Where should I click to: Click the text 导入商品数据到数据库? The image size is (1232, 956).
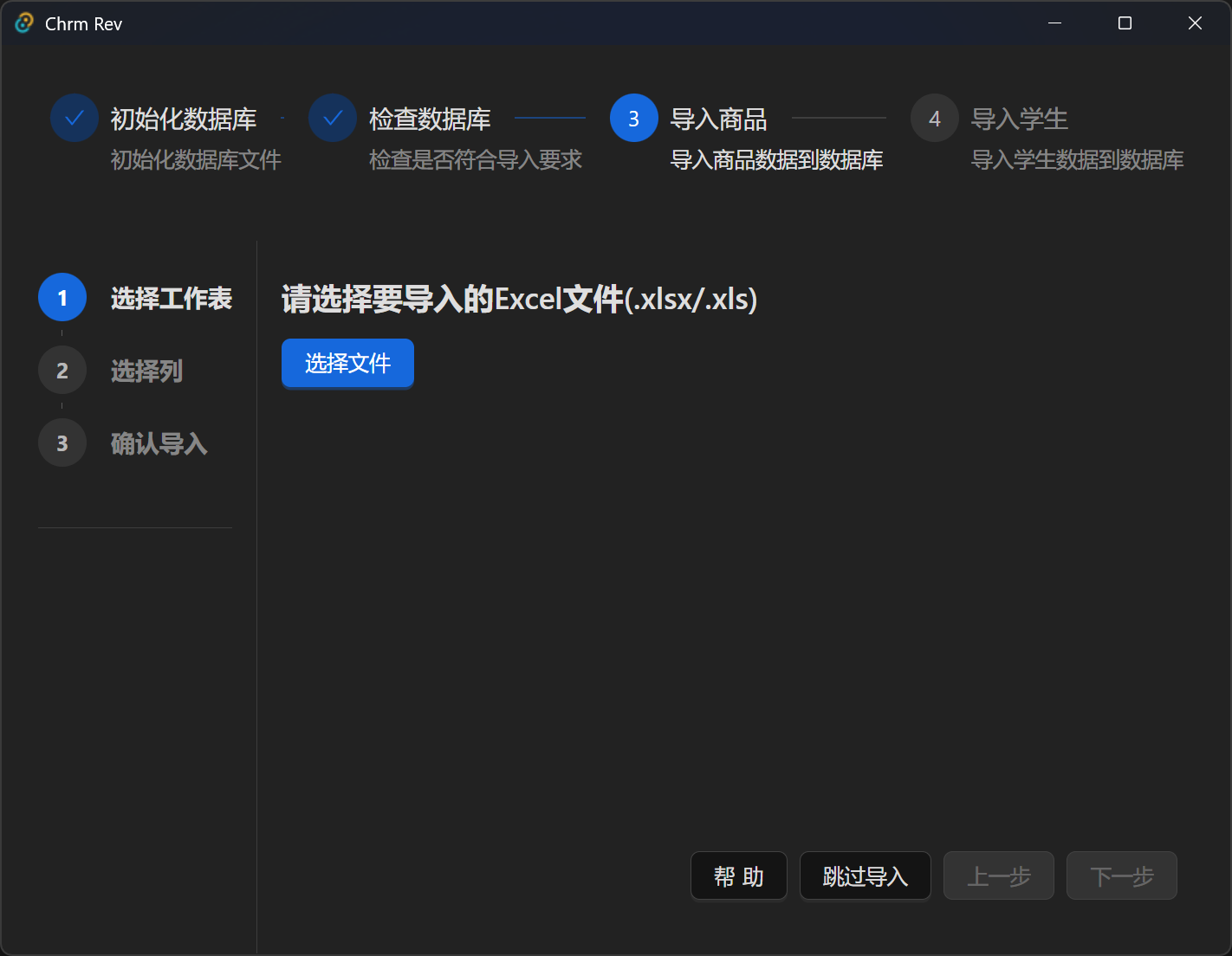coord(777,160)
